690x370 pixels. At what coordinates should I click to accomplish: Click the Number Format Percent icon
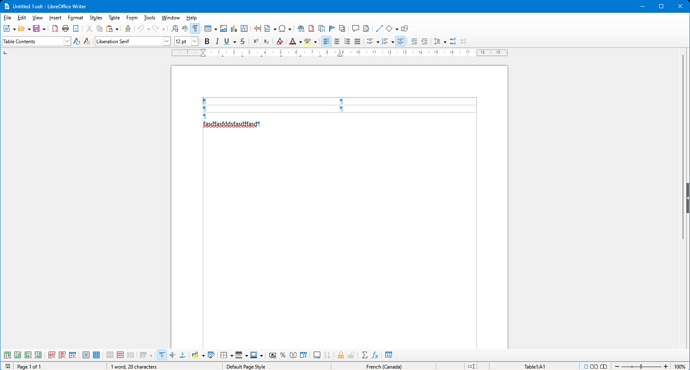pyautogui.click(x=283, y=355)
